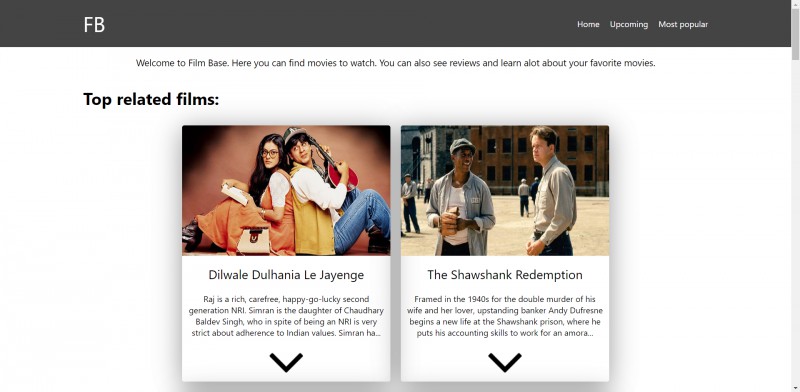Viewport: 800px width, 392px height.
Task: Select The Shawshank Redemption title
Action: (x=505, y=275)
